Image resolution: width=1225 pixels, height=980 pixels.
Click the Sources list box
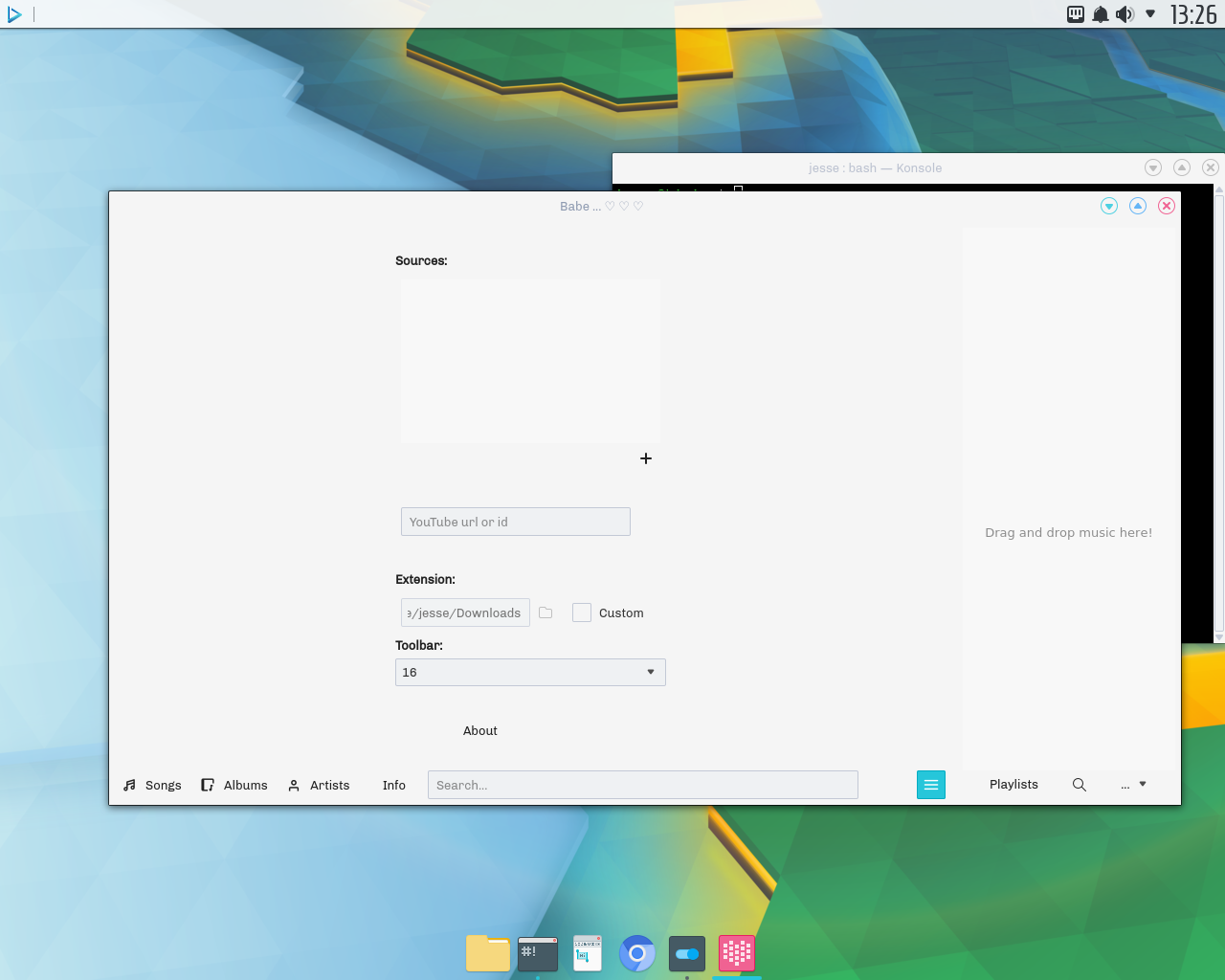(x=530, y=361)
